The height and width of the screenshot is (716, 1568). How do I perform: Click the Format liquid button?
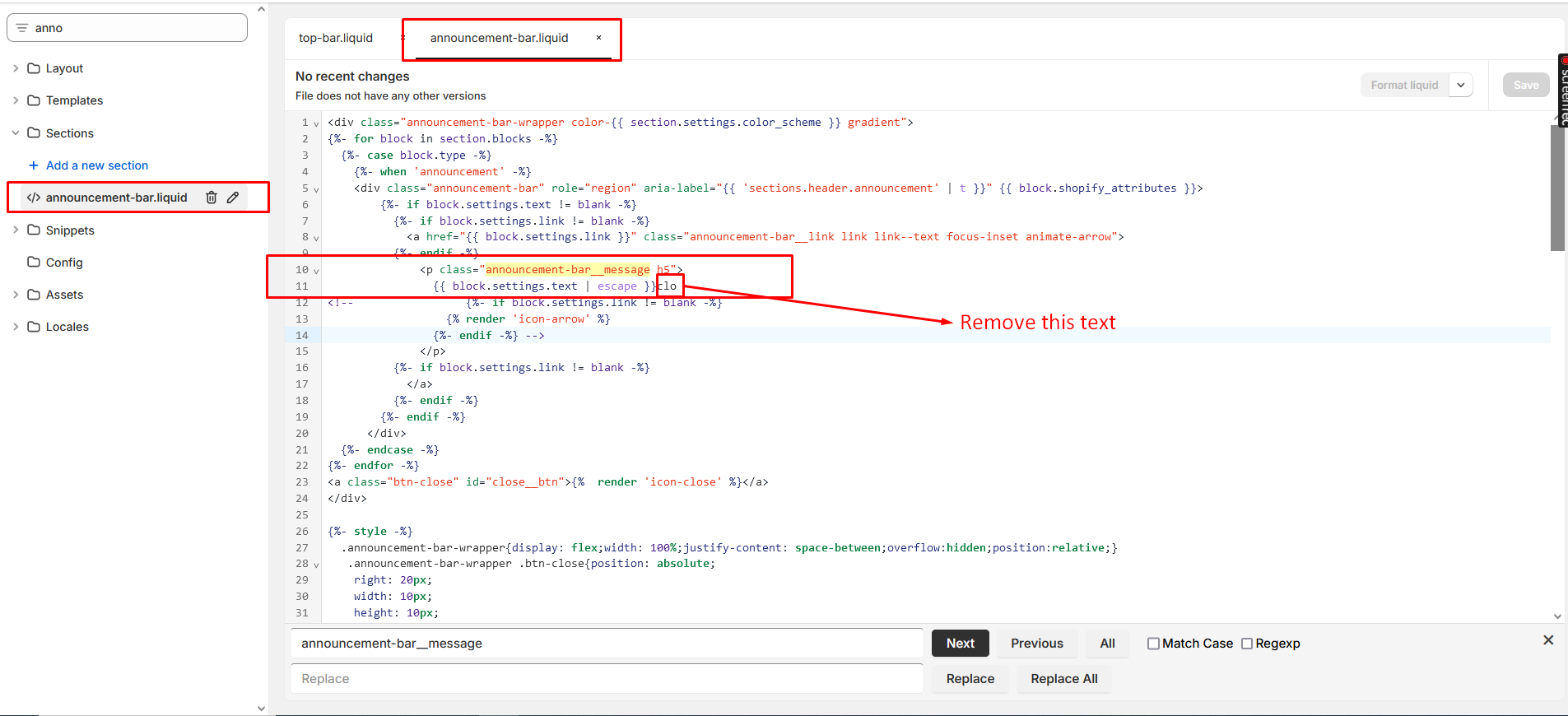[x=1404, y=85]
